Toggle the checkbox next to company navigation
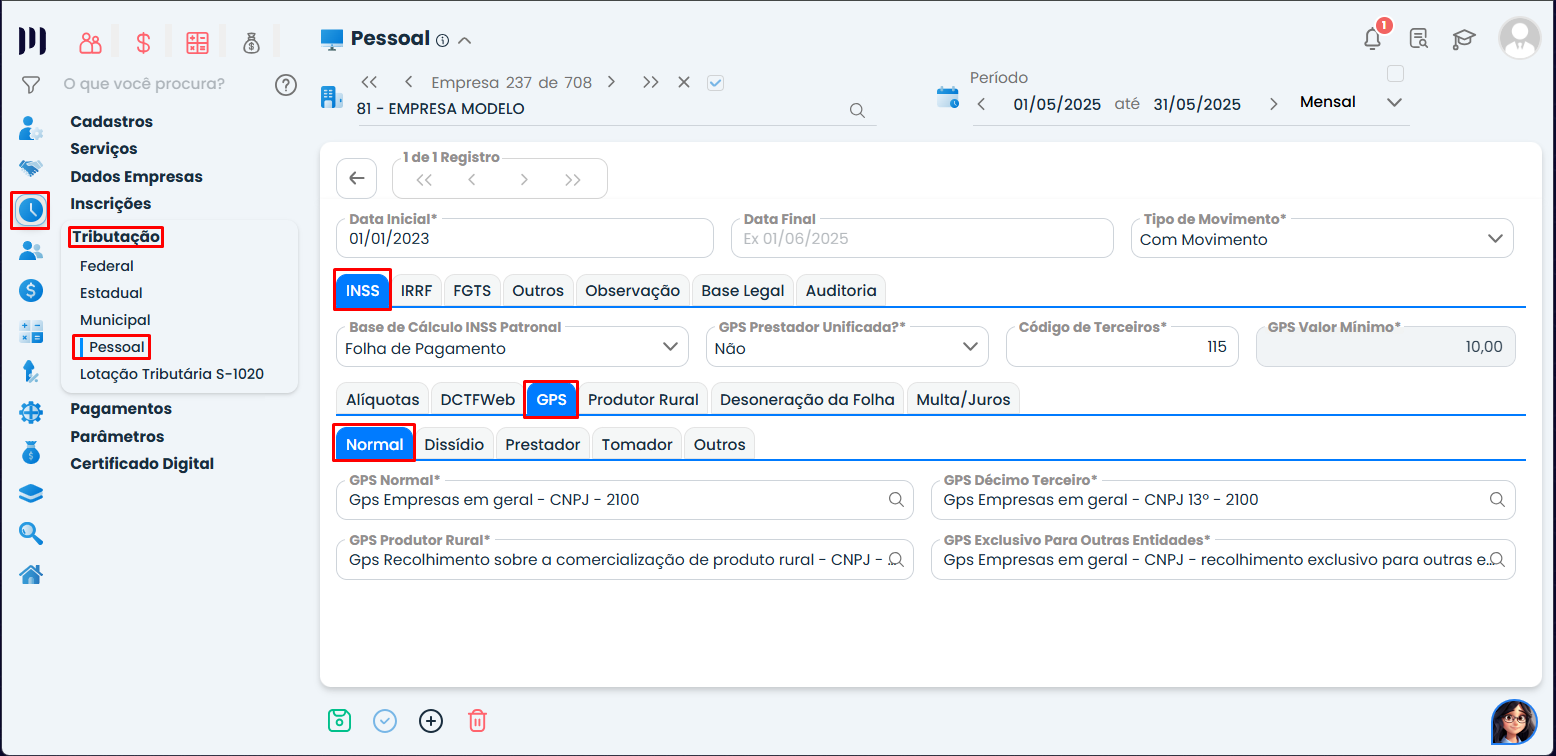The height and width of the screenshot is (756, 1556). (715, 83)
